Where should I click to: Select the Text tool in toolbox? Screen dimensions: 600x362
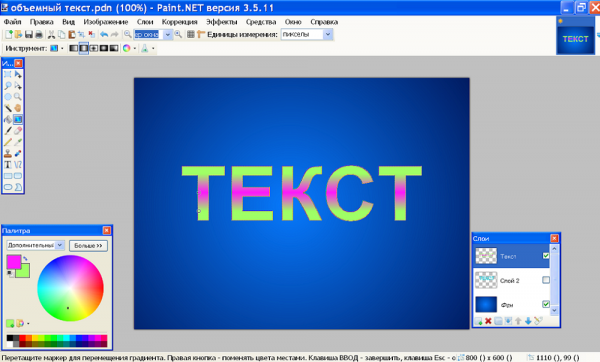tap(8, 165)
